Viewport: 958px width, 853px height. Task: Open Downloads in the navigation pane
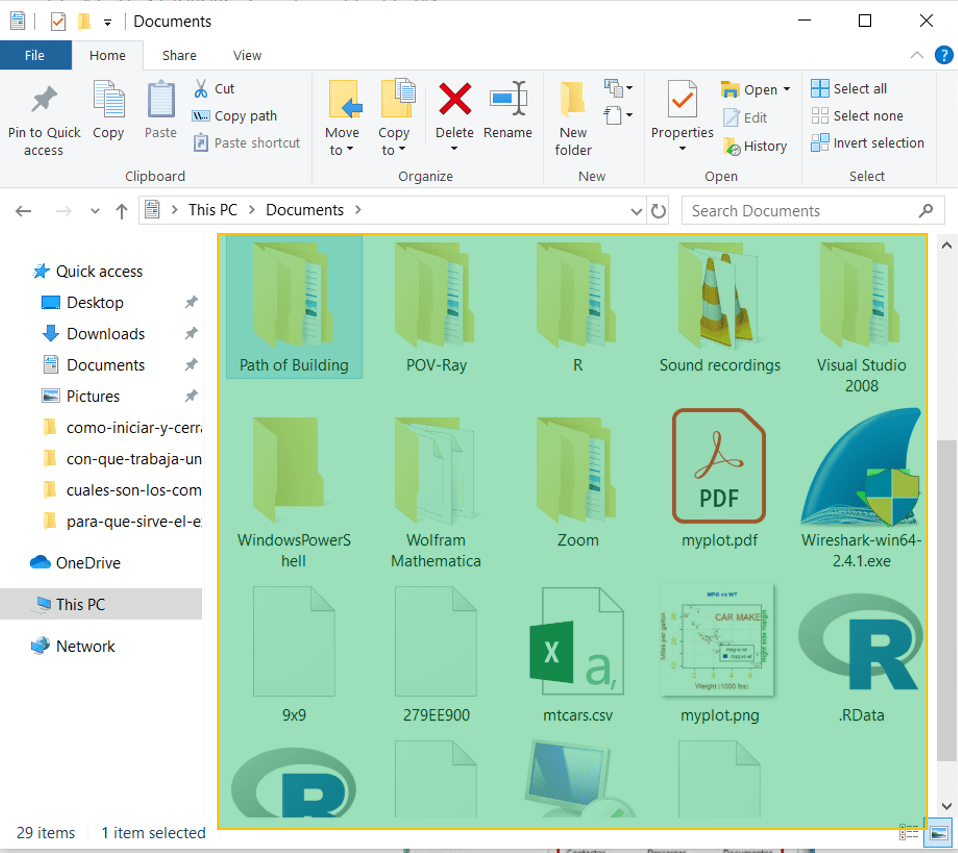point(105,334)
